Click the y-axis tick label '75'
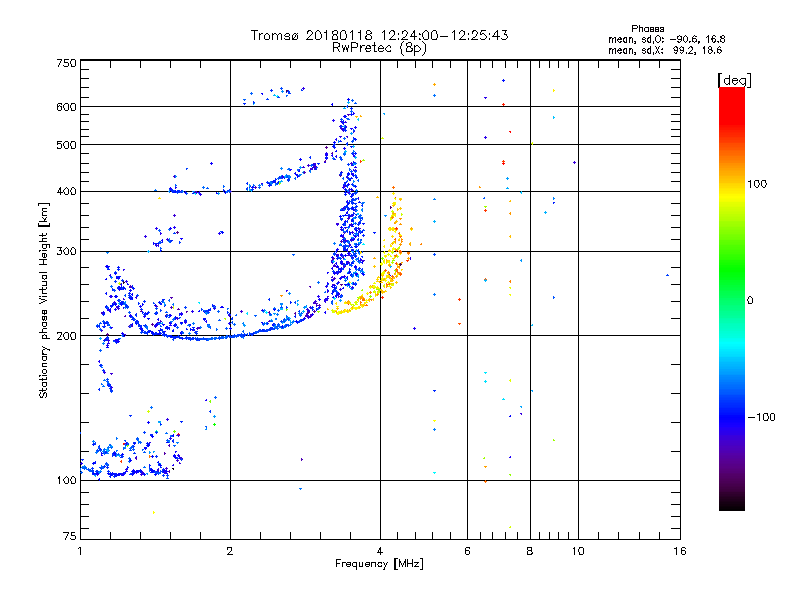The height and width of the screenshot is (600, 800). point(70,536)
